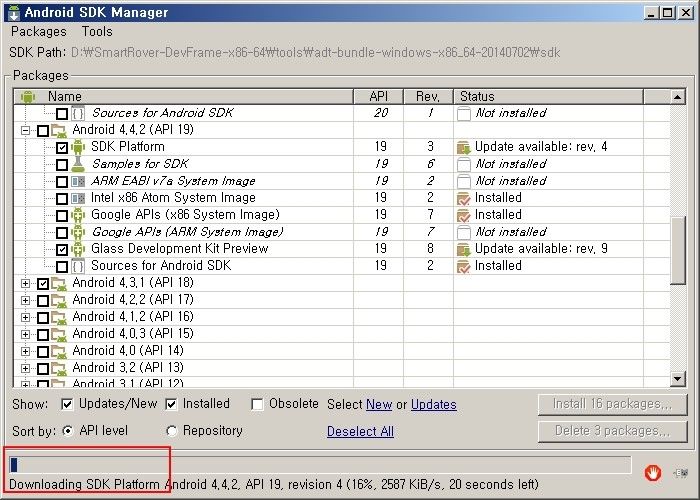Click the Deselect All link
Viewport: 700px width, 500px height.
click(360, 431)
